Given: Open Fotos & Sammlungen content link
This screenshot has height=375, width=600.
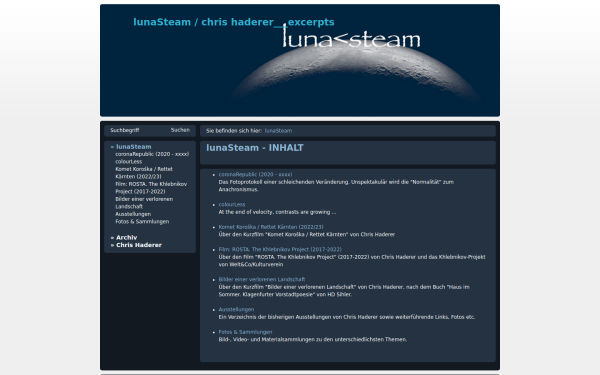Looking at the screenshot, I should point(245,332).
